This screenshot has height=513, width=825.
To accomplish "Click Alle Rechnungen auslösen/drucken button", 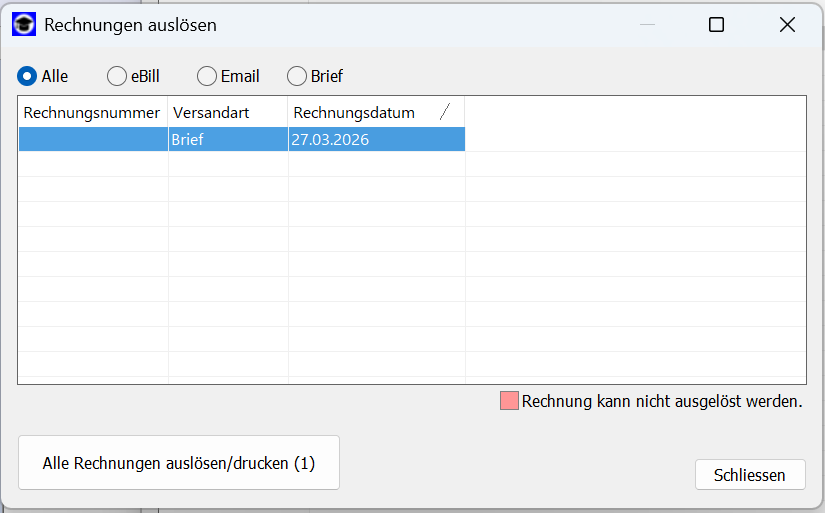I will [179, 463].
